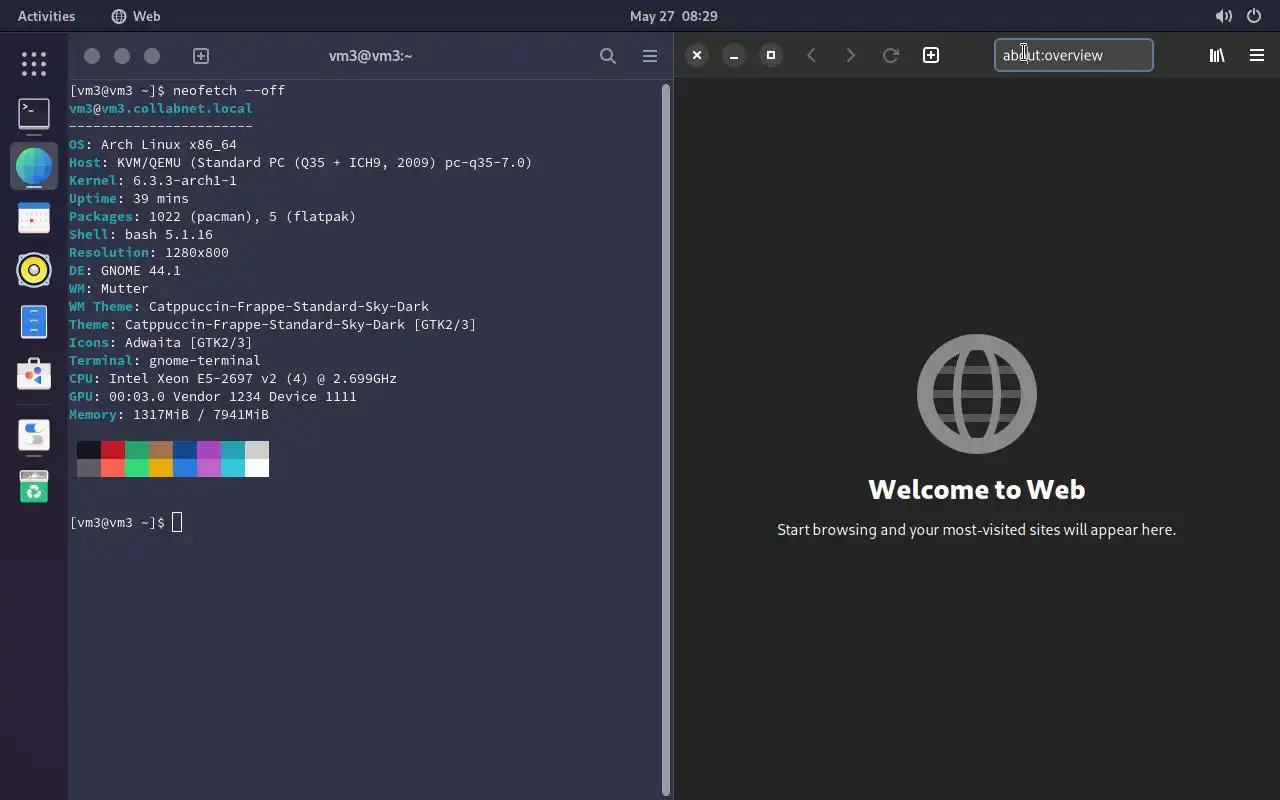The height and width of the screenshot is (800, 1280).
Task: Click the WM 'Mutter' line
Action: pyautogui.click(x=109, y=288)
